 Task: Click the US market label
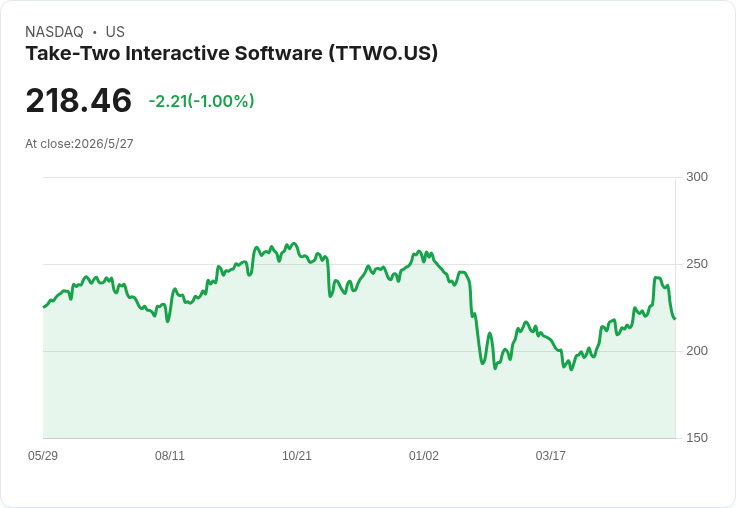pos(115,32)
